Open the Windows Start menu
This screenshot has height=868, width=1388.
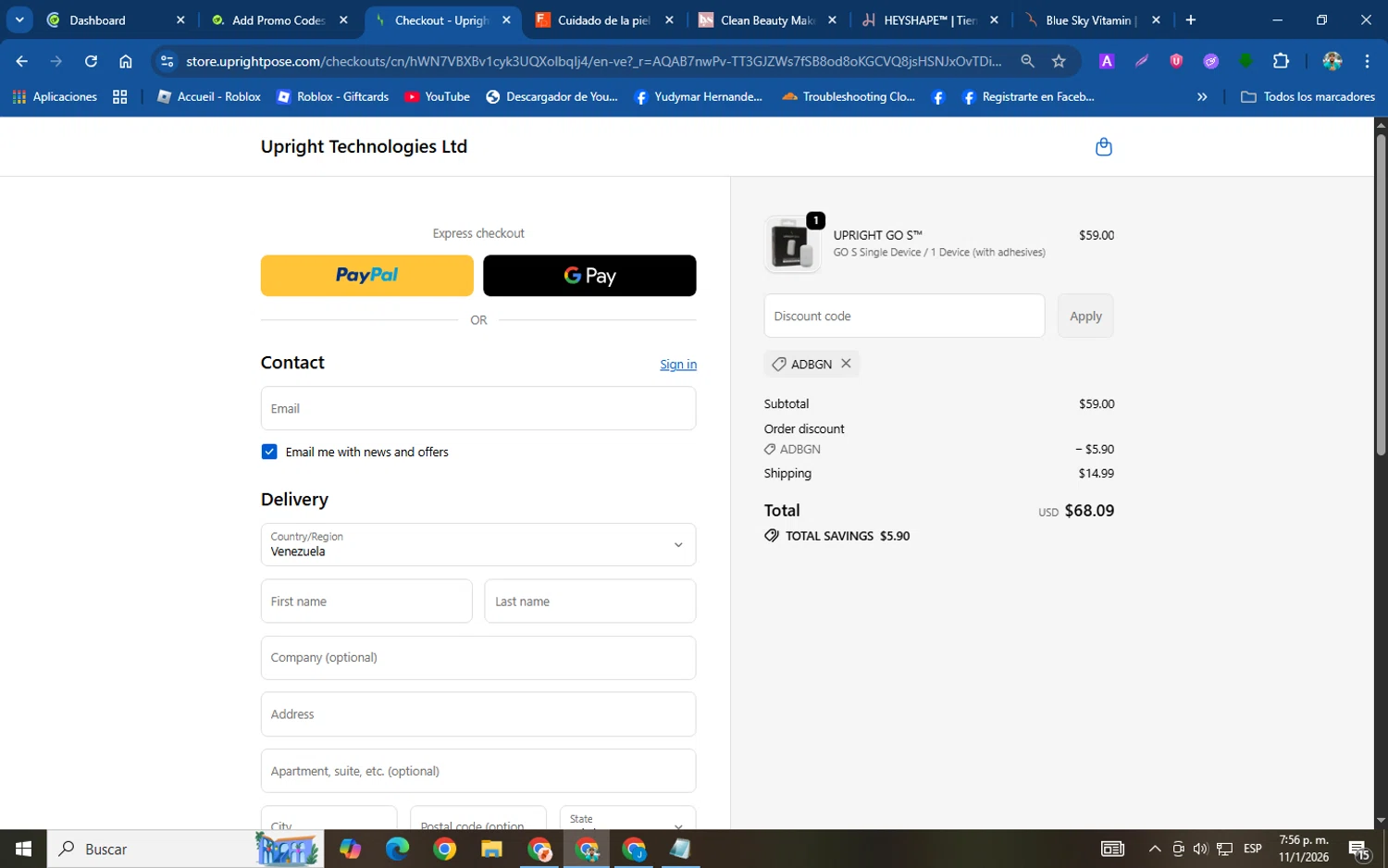pyautogui.click(x=23, y=849)
